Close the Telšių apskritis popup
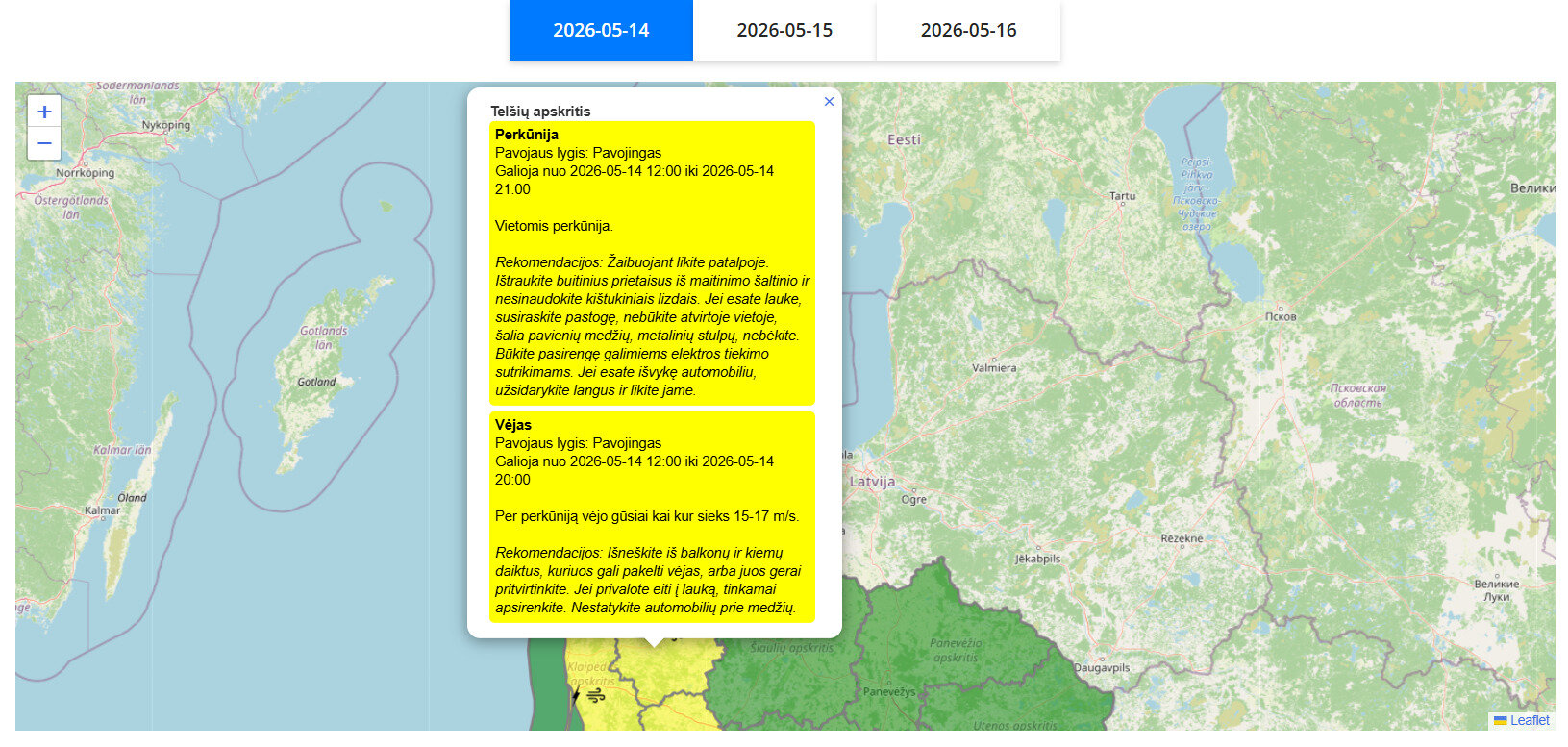 point(829,101)
